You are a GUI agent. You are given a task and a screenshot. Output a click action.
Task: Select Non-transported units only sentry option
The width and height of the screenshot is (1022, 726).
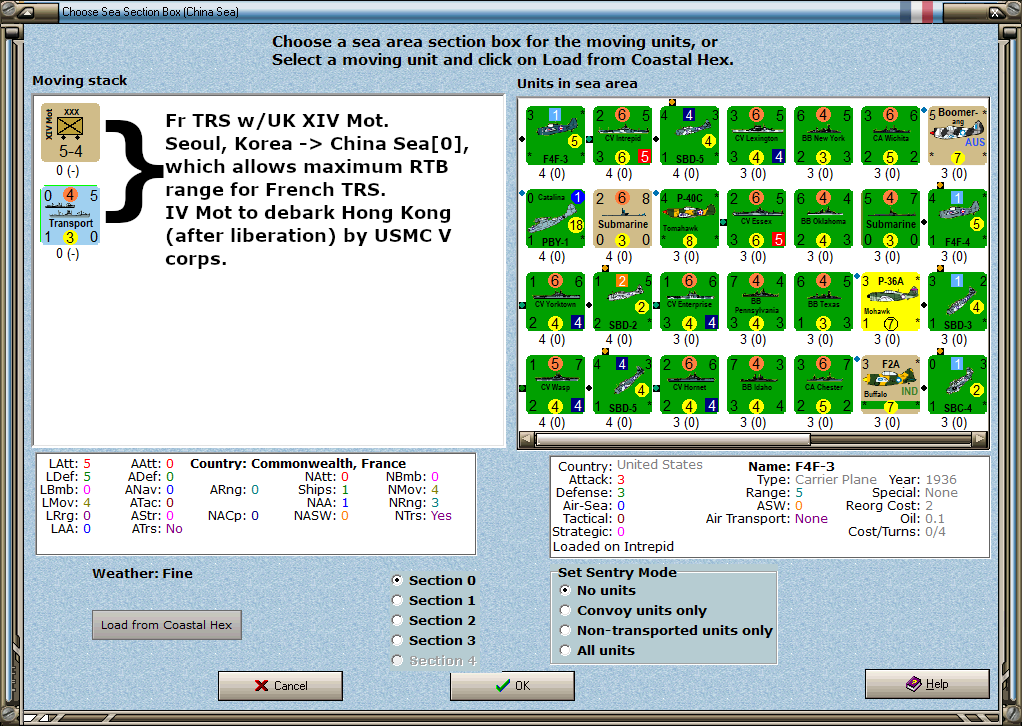pos(666,630)
